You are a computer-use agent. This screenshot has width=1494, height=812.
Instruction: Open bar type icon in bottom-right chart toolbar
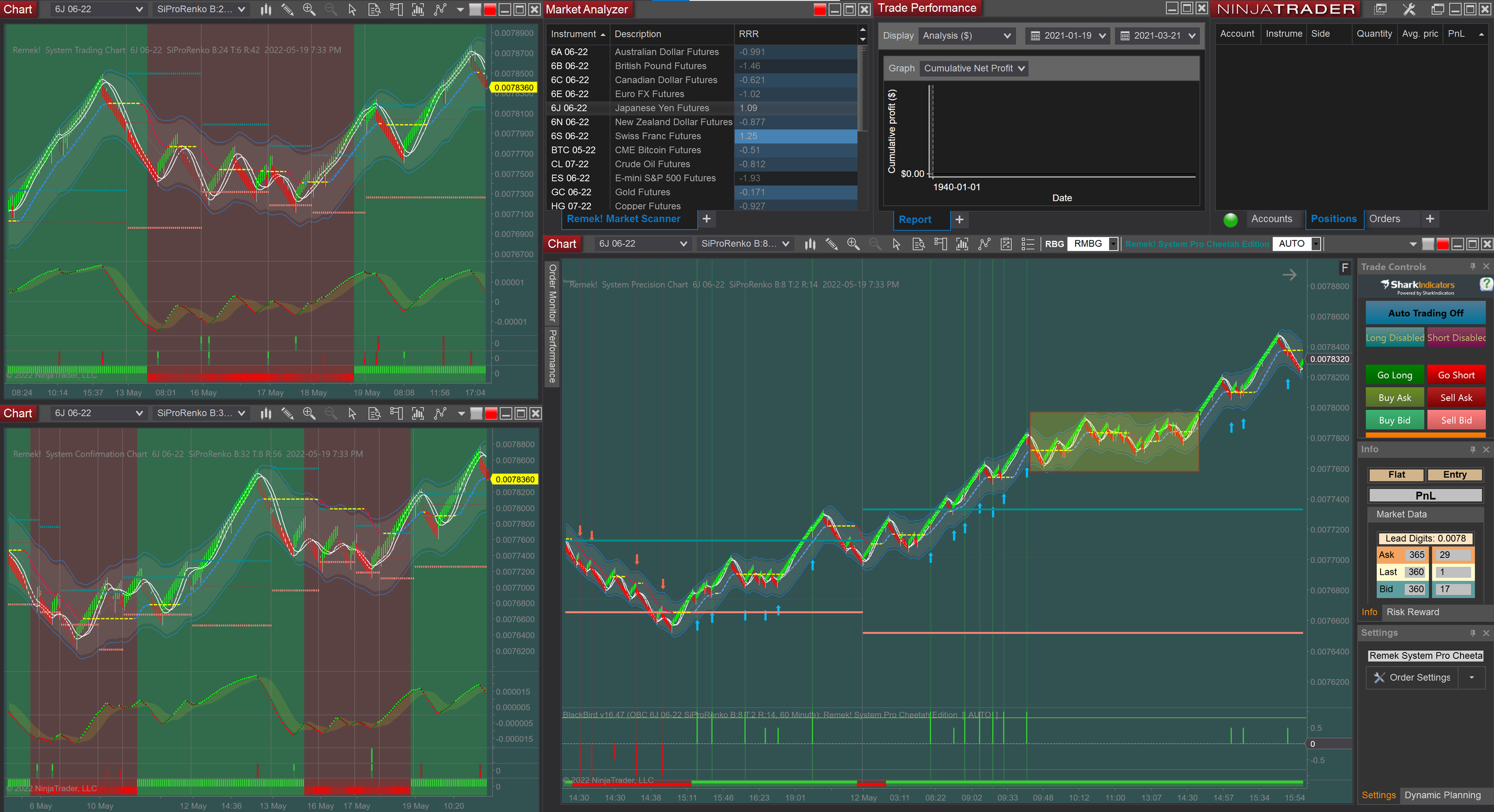click(810, 244)
